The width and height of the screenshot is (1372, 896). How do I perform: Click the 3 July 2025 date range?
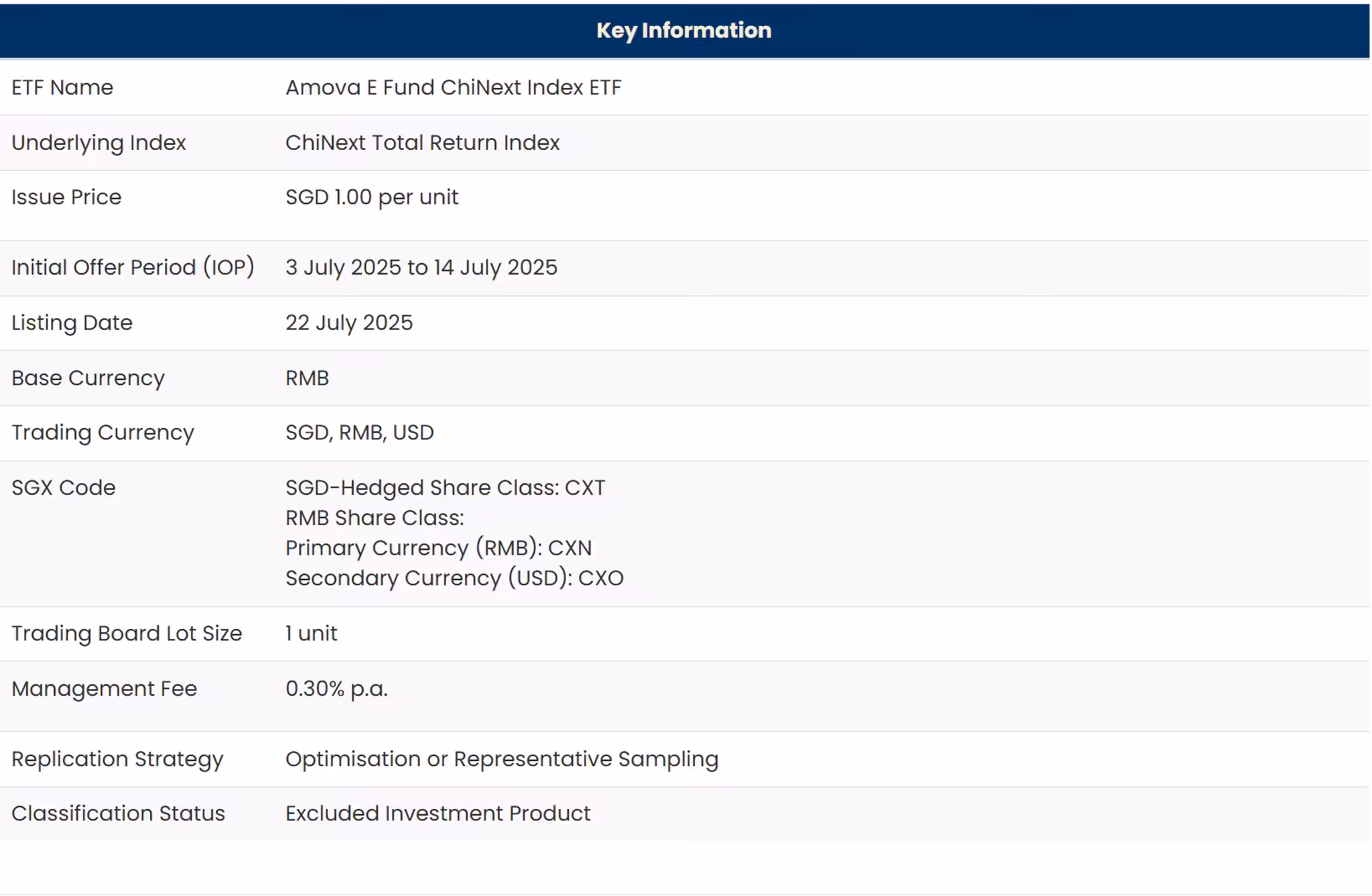pyautogui.click(x=421, y=267)
